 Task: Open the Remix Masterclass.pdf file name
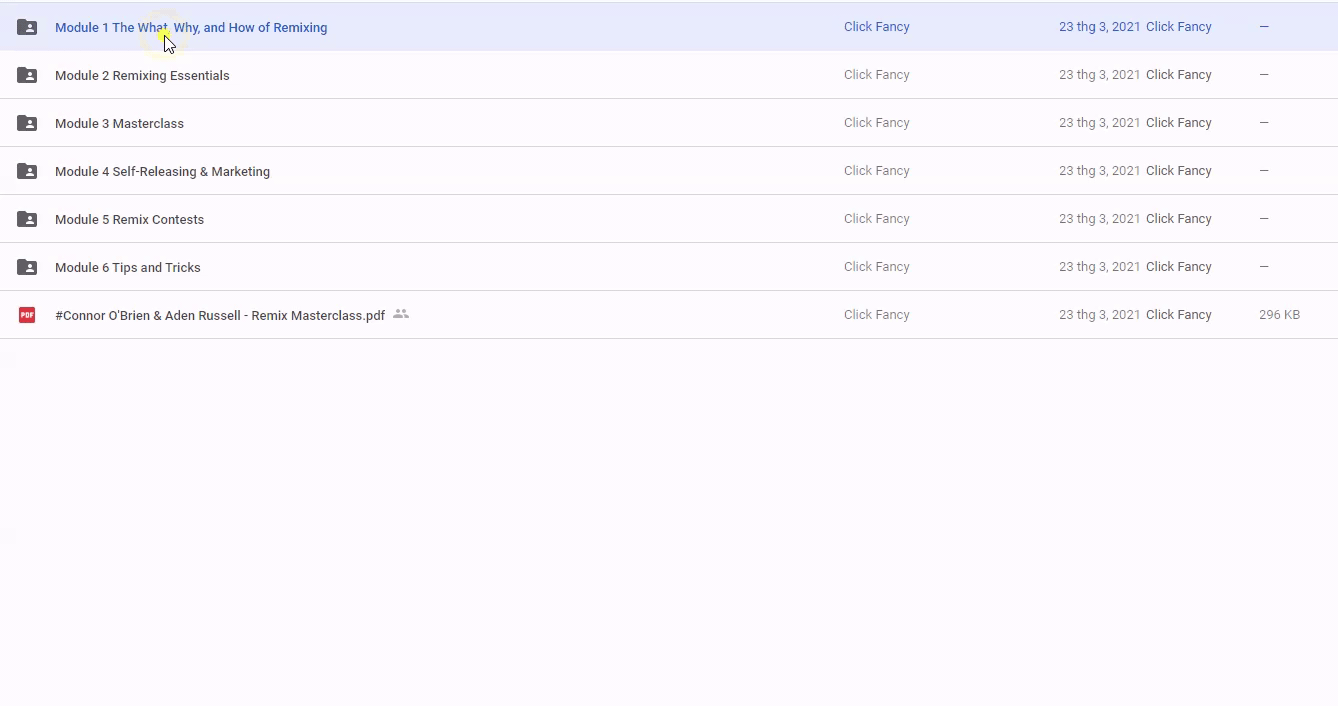point(219,316)
